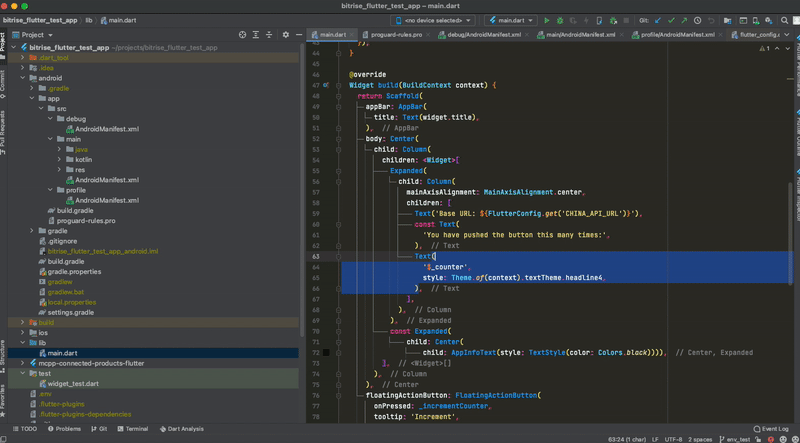Expand the kotlin folder
Viewport: 800px width, 443px height.
[59, 159]
